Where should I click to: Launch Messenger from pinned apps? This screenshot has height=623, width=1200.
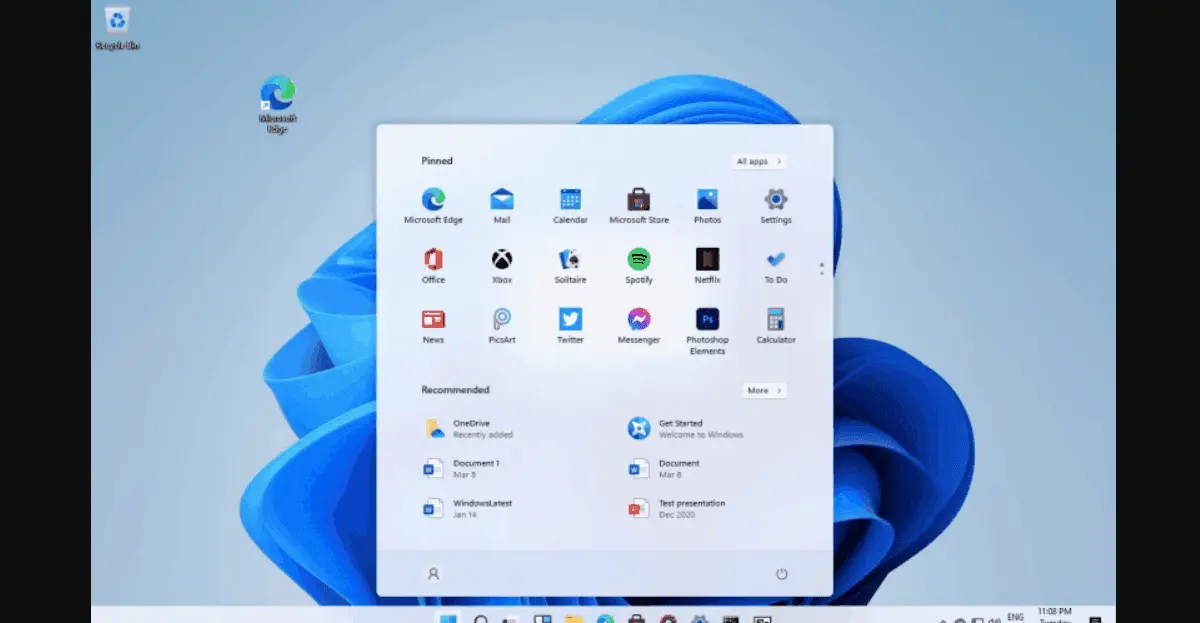[x=639, y=325]
